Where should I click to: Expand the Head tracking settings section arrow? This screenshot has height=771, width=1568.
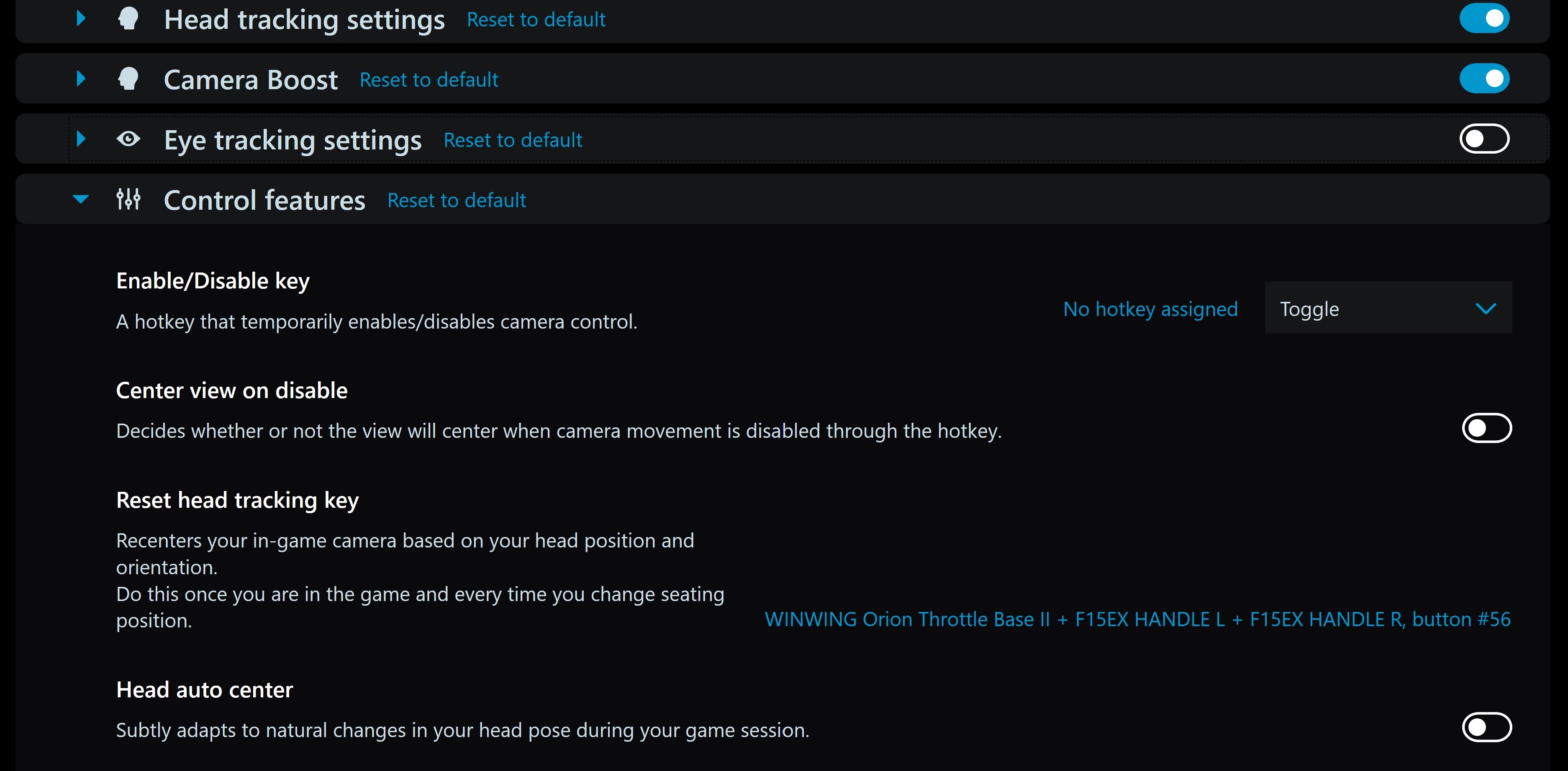click(81, 19)
